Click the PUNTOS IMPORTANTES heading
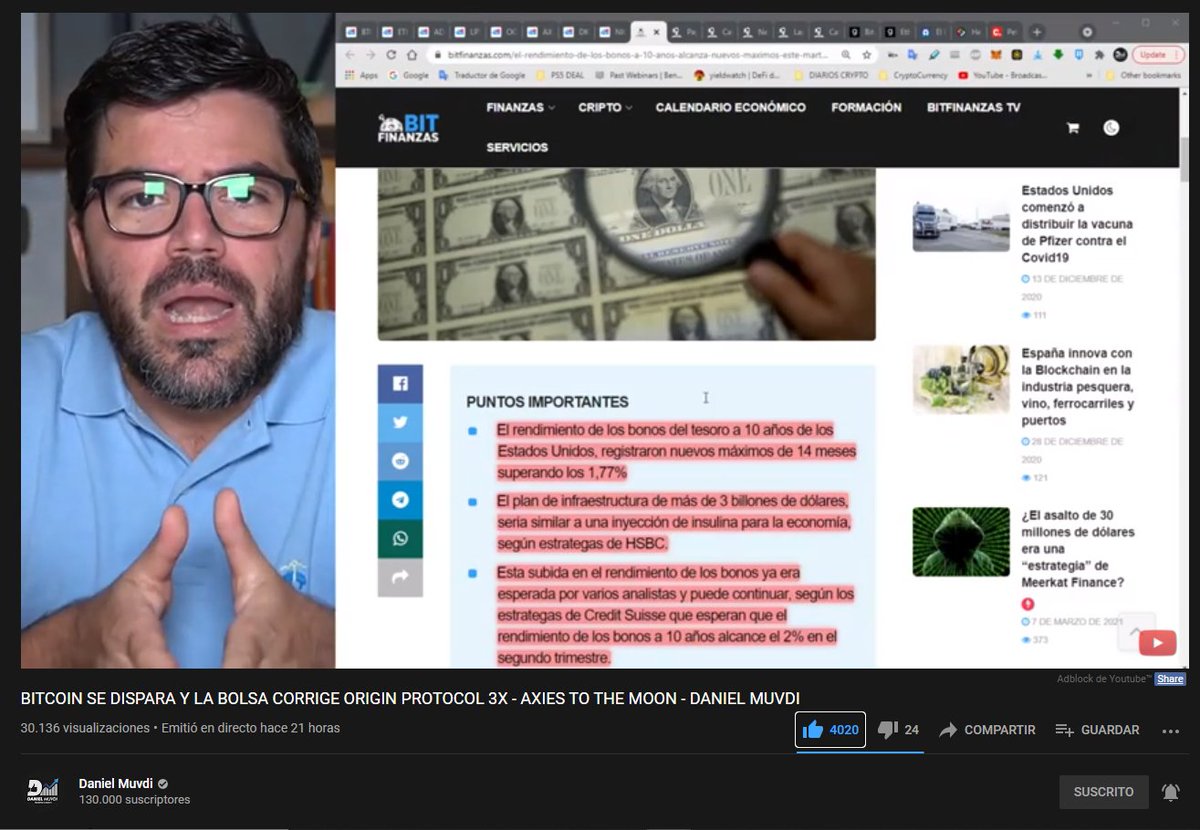The height and width of the screenshot is (830, 1200). pyautogui.click(x=547, y=402)
